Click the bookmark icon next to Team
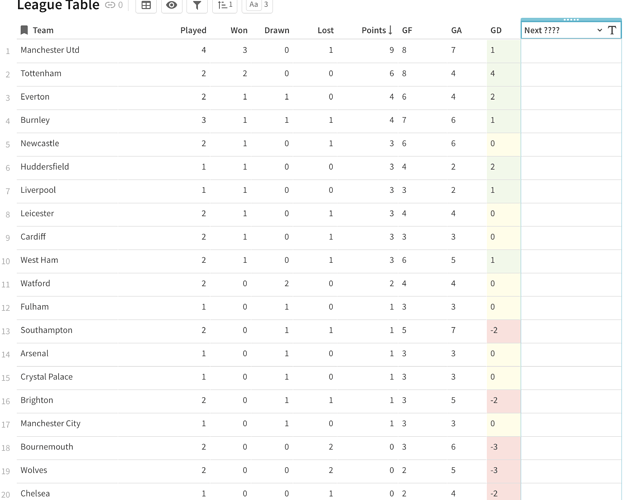Screen dimensions: 625x500 24,30
